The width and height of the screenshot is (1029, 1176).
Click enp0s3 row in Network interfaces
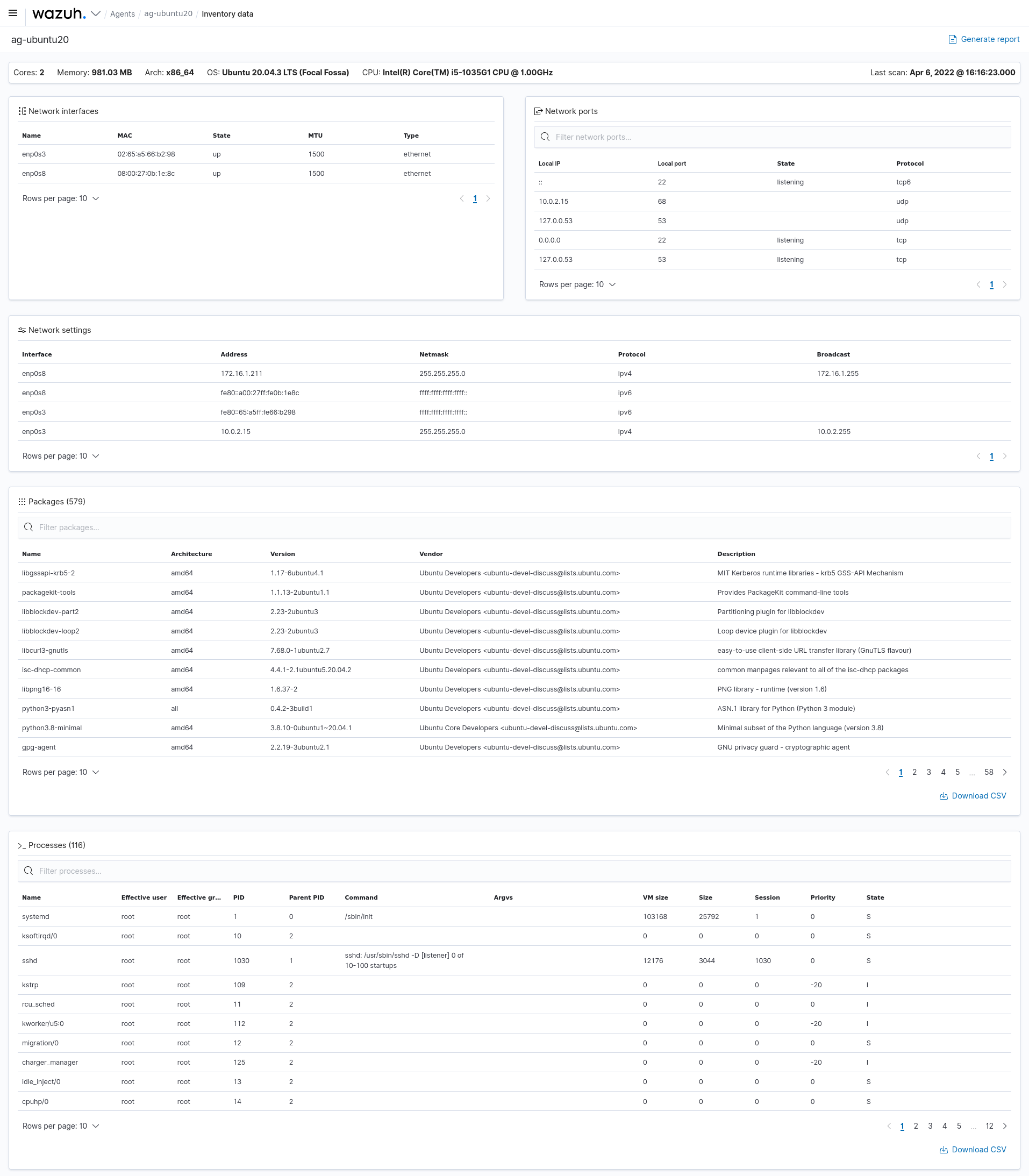click(x=256, y=154)
